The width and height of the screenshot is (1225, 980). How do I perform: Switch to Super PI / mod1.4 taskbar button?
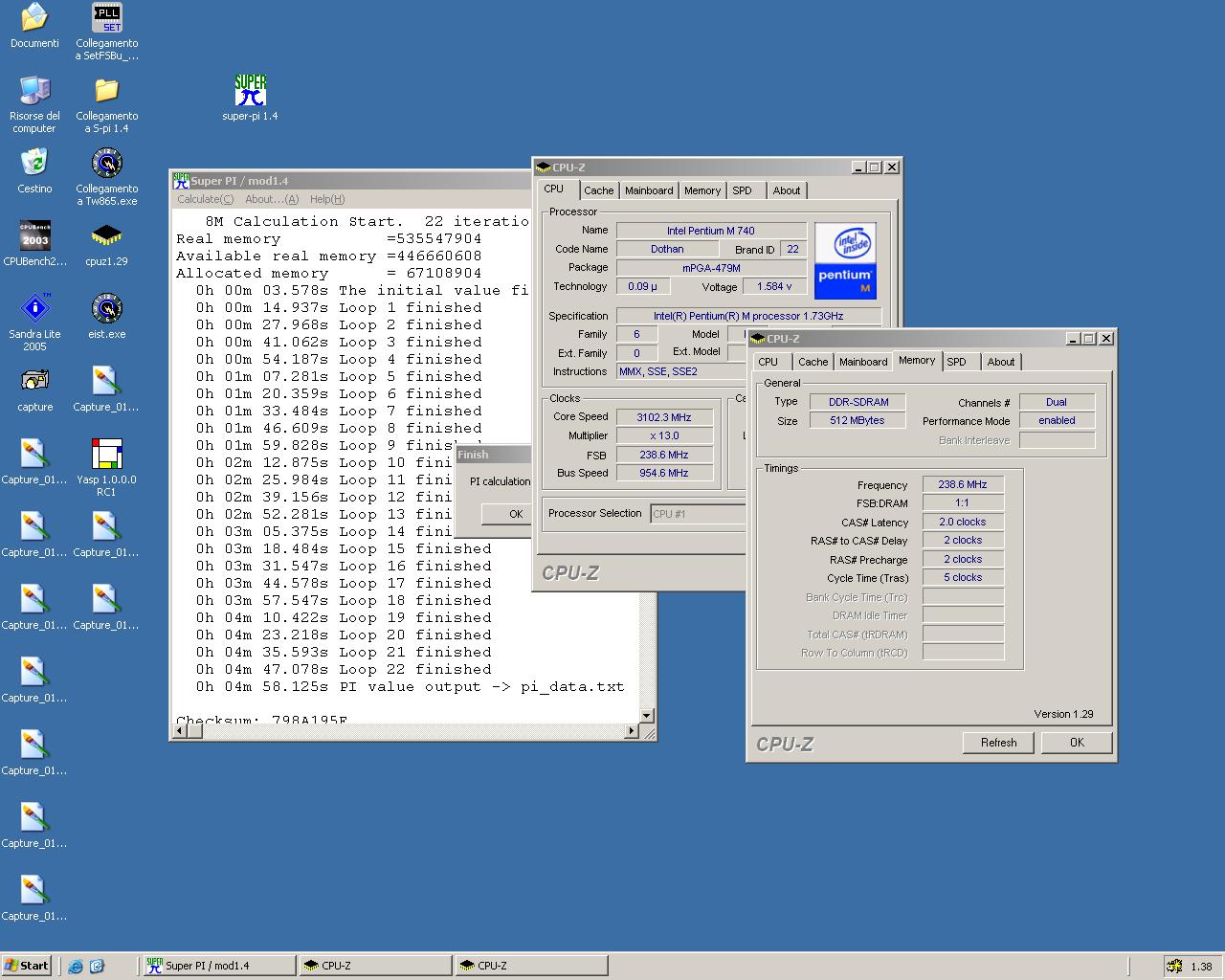point(219,966)
